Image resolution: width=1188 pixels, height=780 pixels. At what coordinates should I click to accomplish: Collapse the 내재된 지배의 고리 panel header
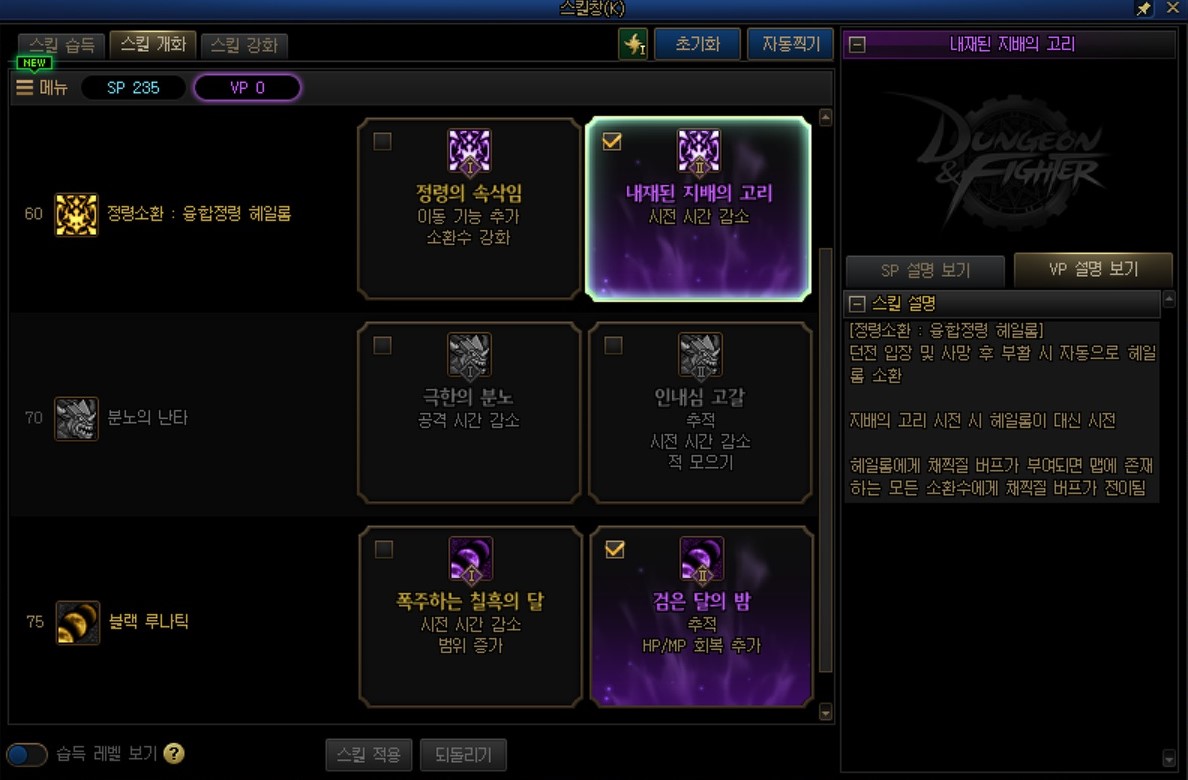[x=857, y=45]
